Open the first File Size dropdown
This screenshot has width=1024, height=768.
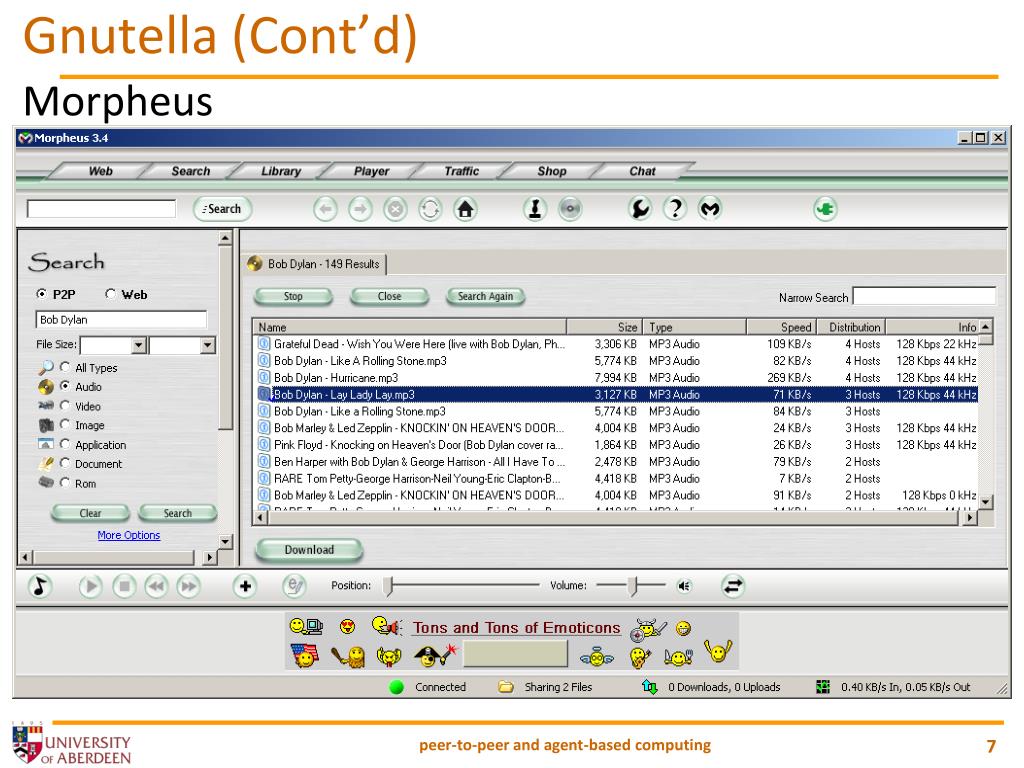(x=138, y=345)
